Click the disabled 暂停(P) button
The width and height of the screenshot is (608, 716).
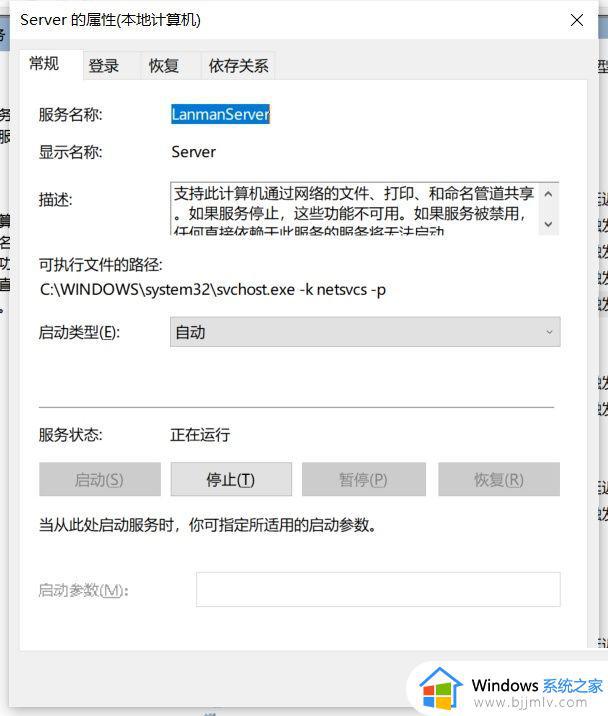point(364,479)
